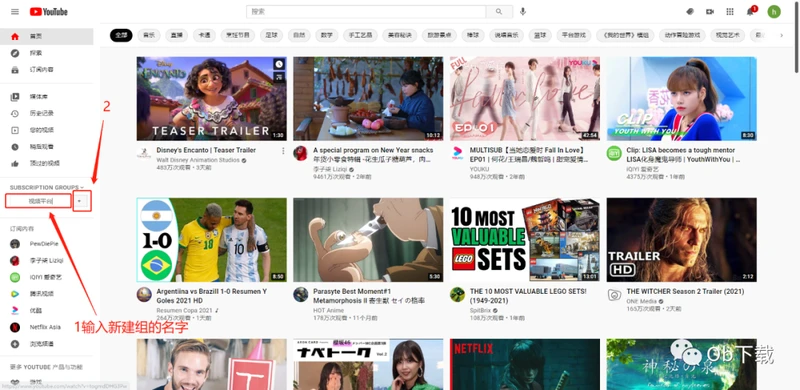
Task: Open the SpitBrix channel name link
Action: (481, 310)
